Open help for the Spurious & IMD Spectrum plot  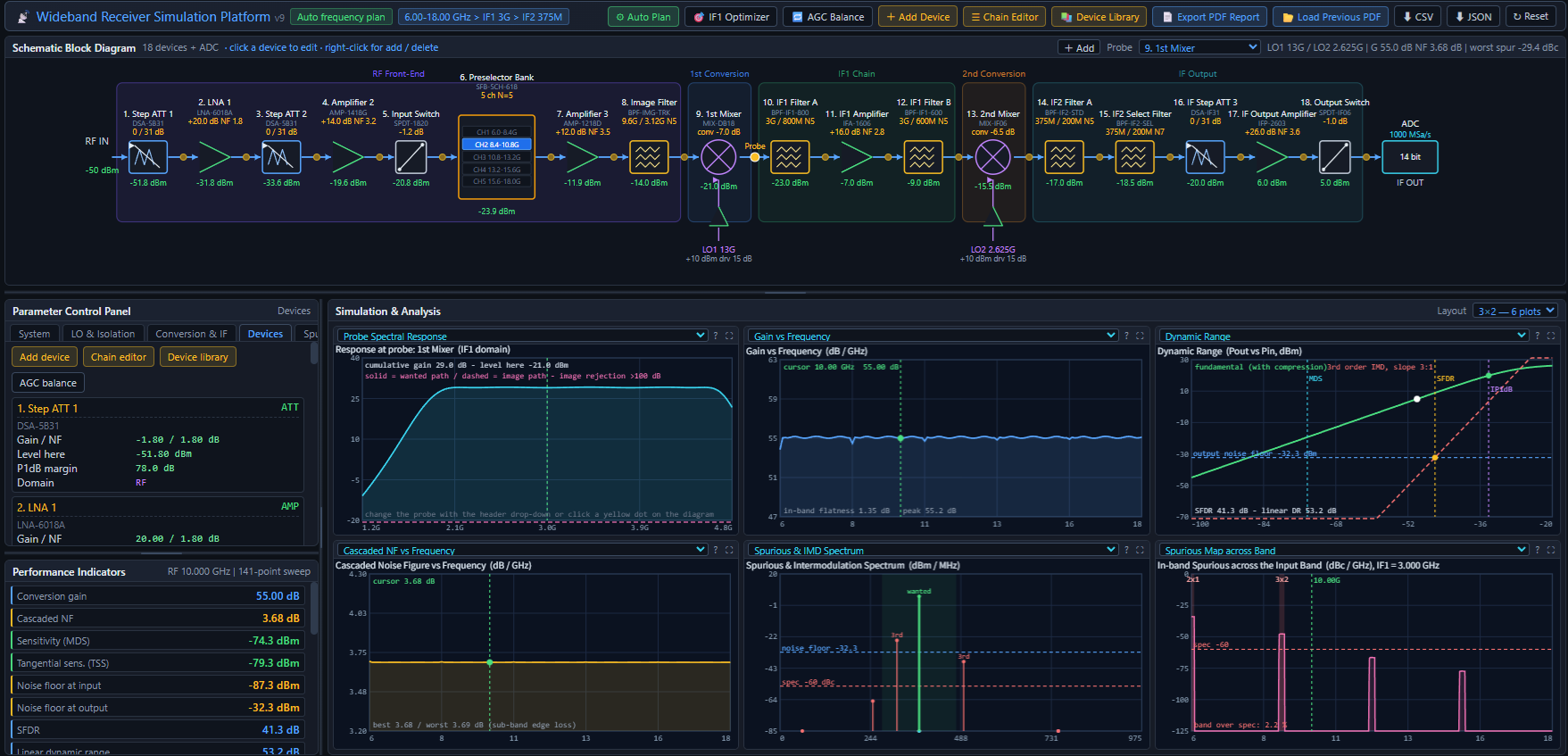(1126, 550)
